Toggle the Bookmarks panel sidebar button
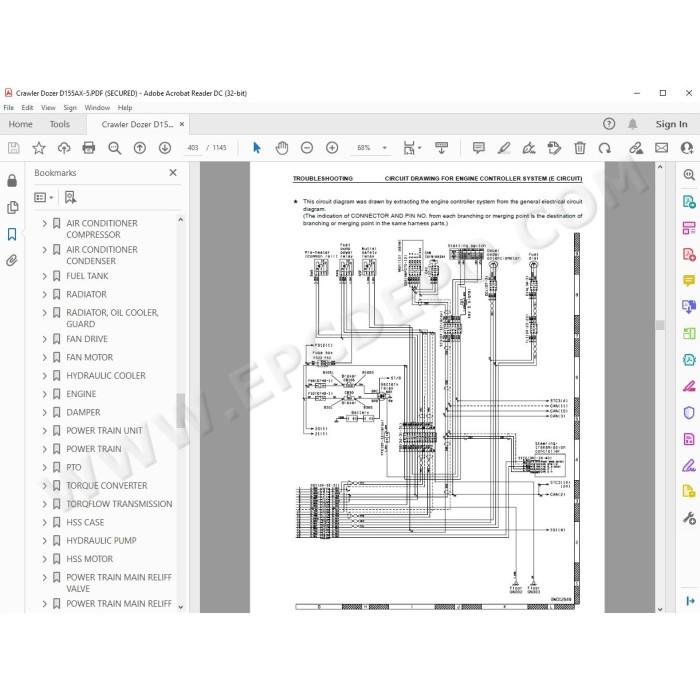 tap(12, 234)
